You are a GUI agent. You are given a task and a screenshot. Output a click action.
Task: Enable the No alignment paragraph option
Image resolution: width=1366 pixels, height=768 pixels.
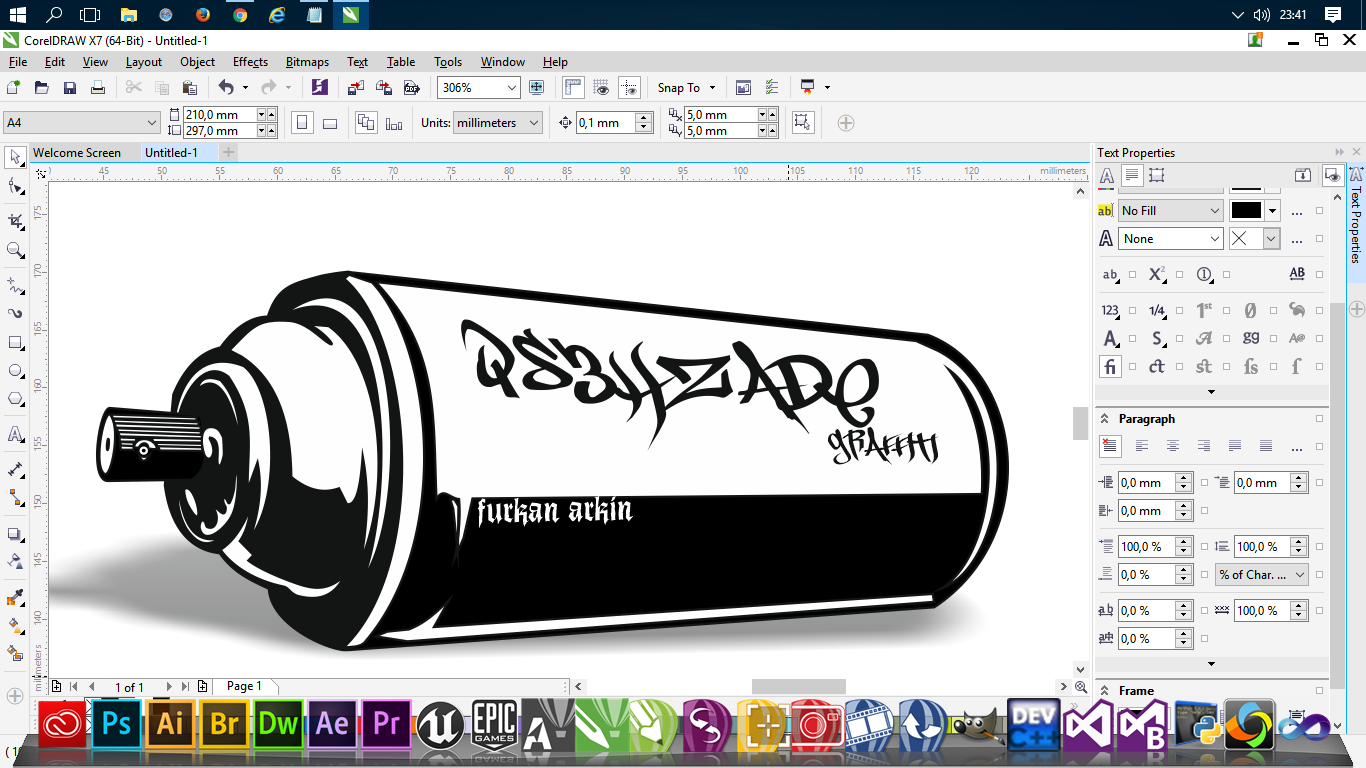tap(1110, 446)
